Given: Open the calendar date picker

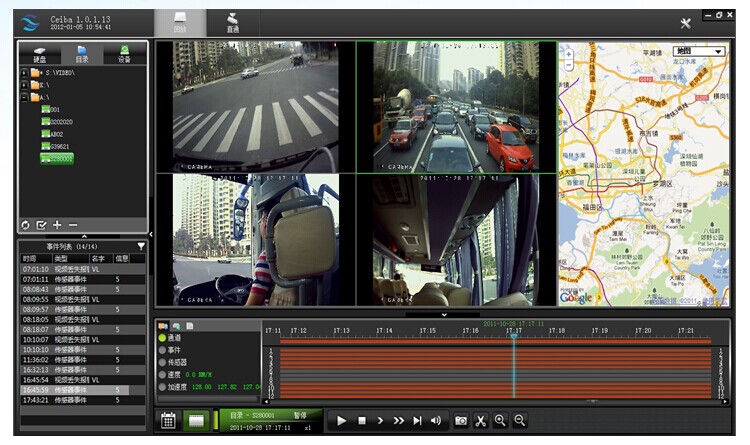Looking at the screenshot, I should point(169,421).
